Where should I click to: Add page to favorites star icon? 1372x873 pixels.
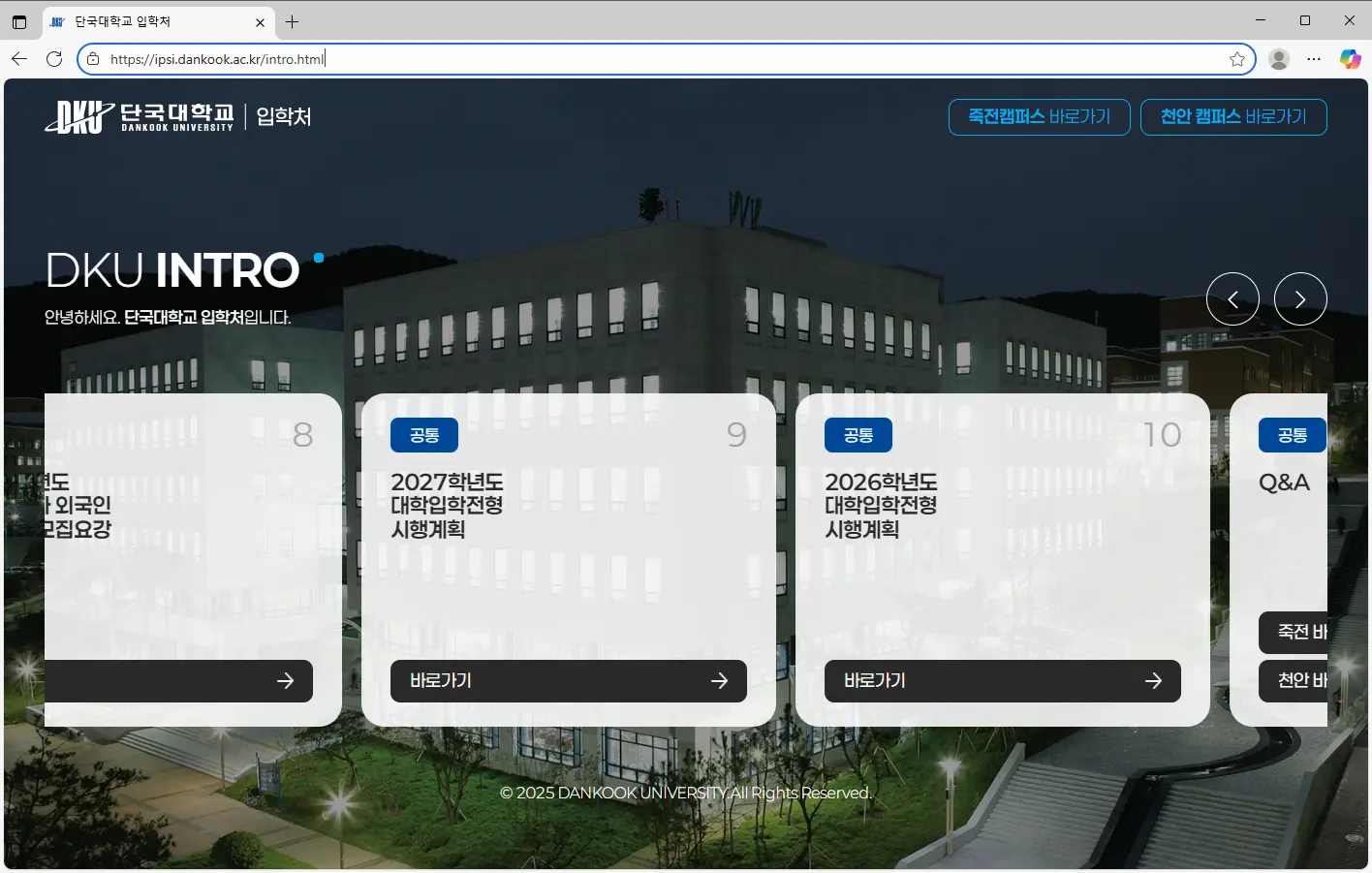[x=1237, y=59]
